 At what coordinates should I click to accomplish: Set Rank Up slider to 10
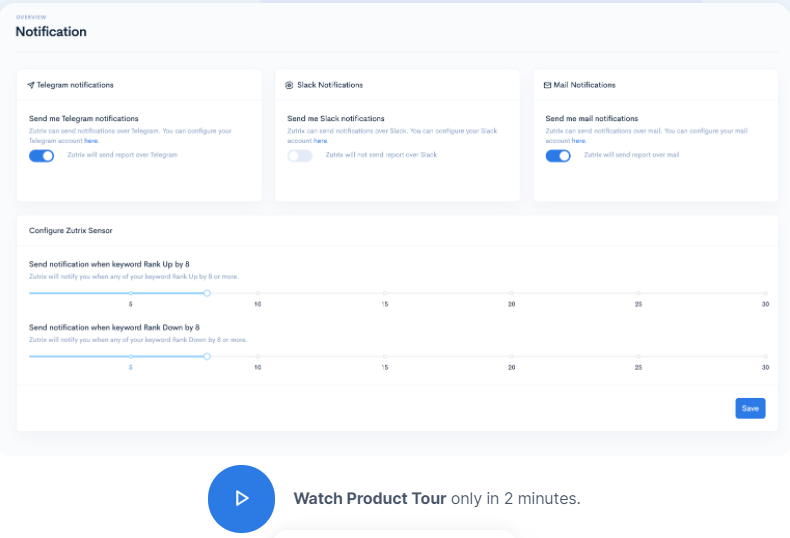pos(258,293)
